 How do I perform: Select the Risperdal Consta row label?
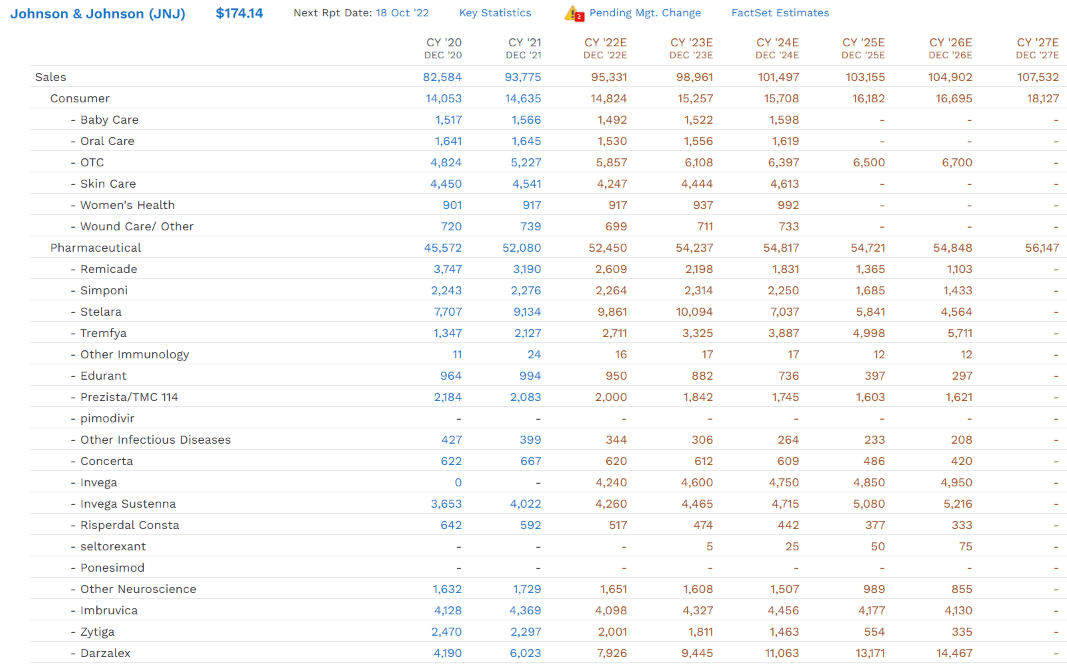[x=129, y=525]
